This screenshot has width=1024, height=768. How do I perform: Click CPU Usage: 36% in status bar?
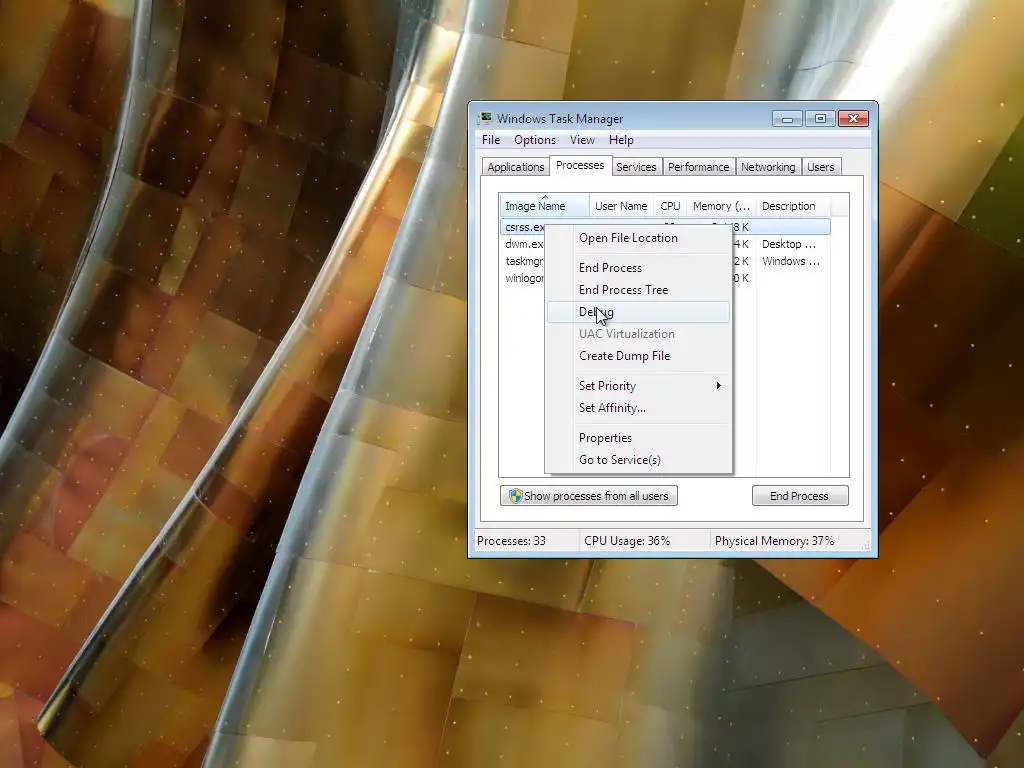(x=627, y=541)
